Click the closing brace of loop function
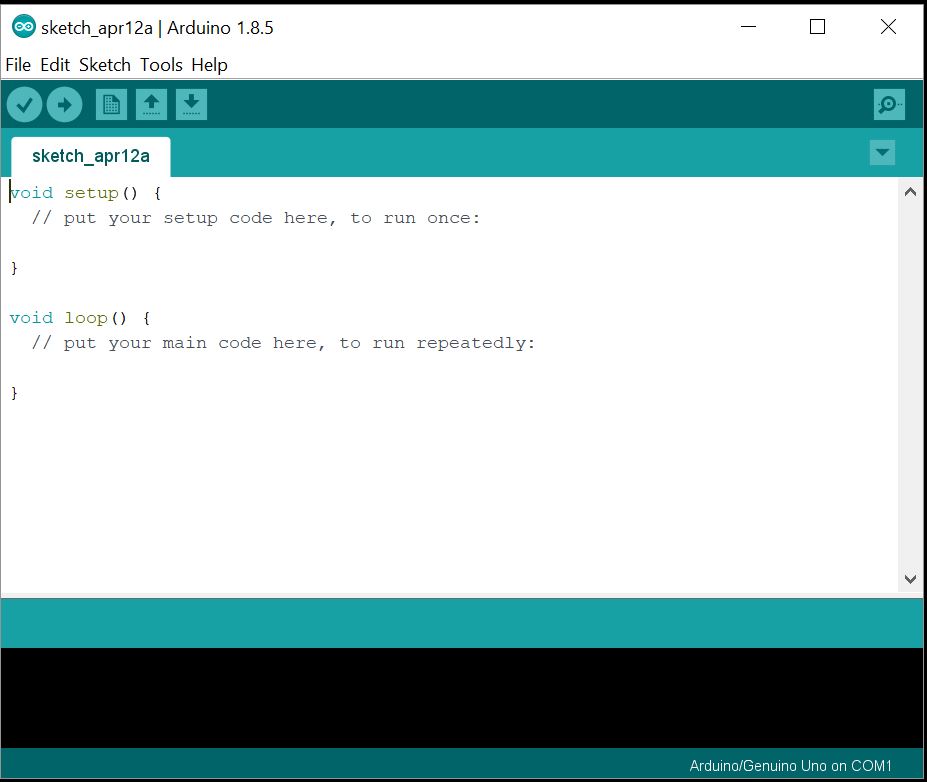Viewport: 927px width, 782px height. pyautogui.click(x=14, y=393)
